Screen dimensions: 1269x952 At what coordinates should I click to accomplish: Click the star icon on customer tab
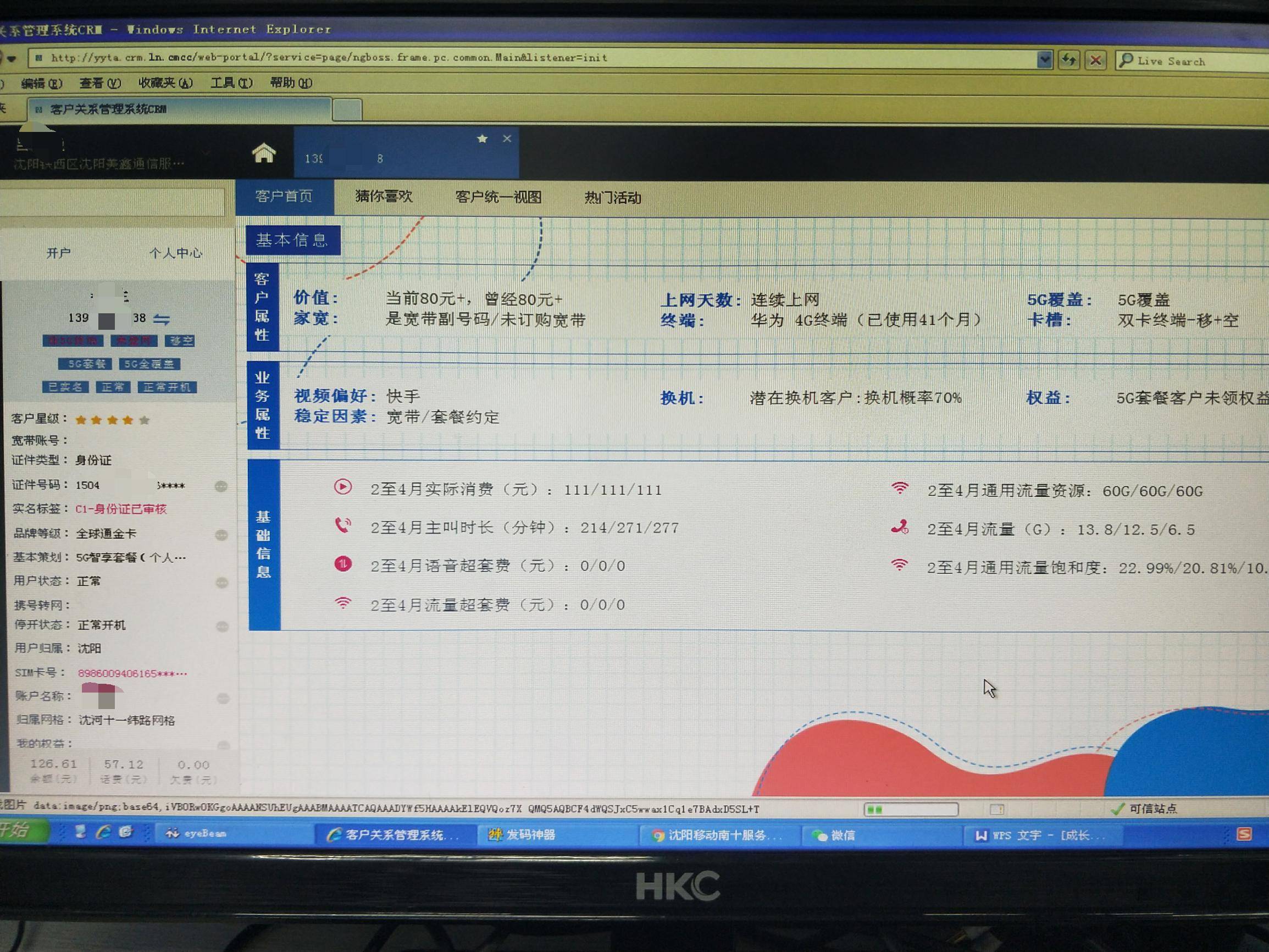(x=482, y=139)
